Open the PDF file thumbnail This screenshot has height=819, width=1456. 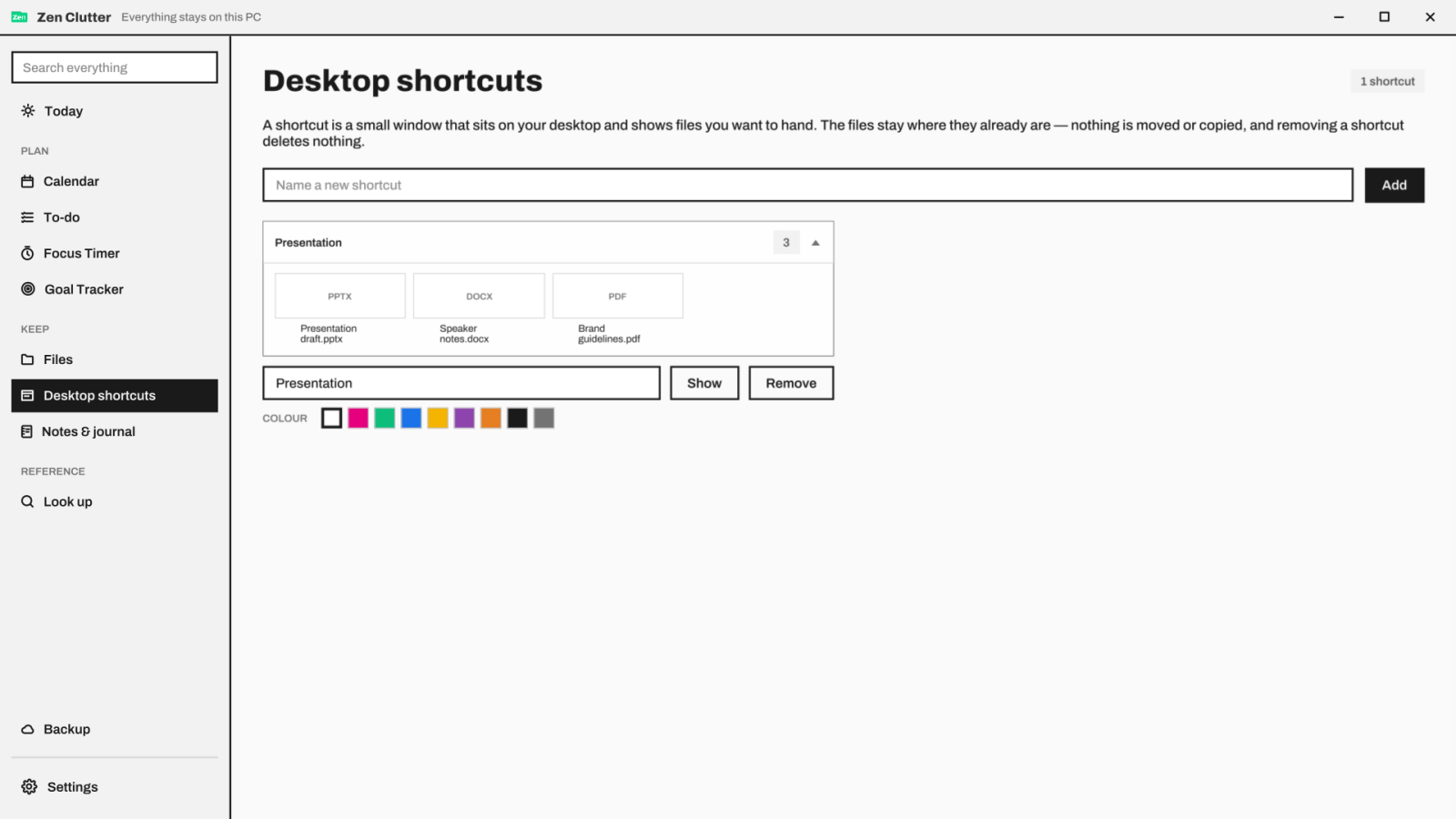point(618,296)
